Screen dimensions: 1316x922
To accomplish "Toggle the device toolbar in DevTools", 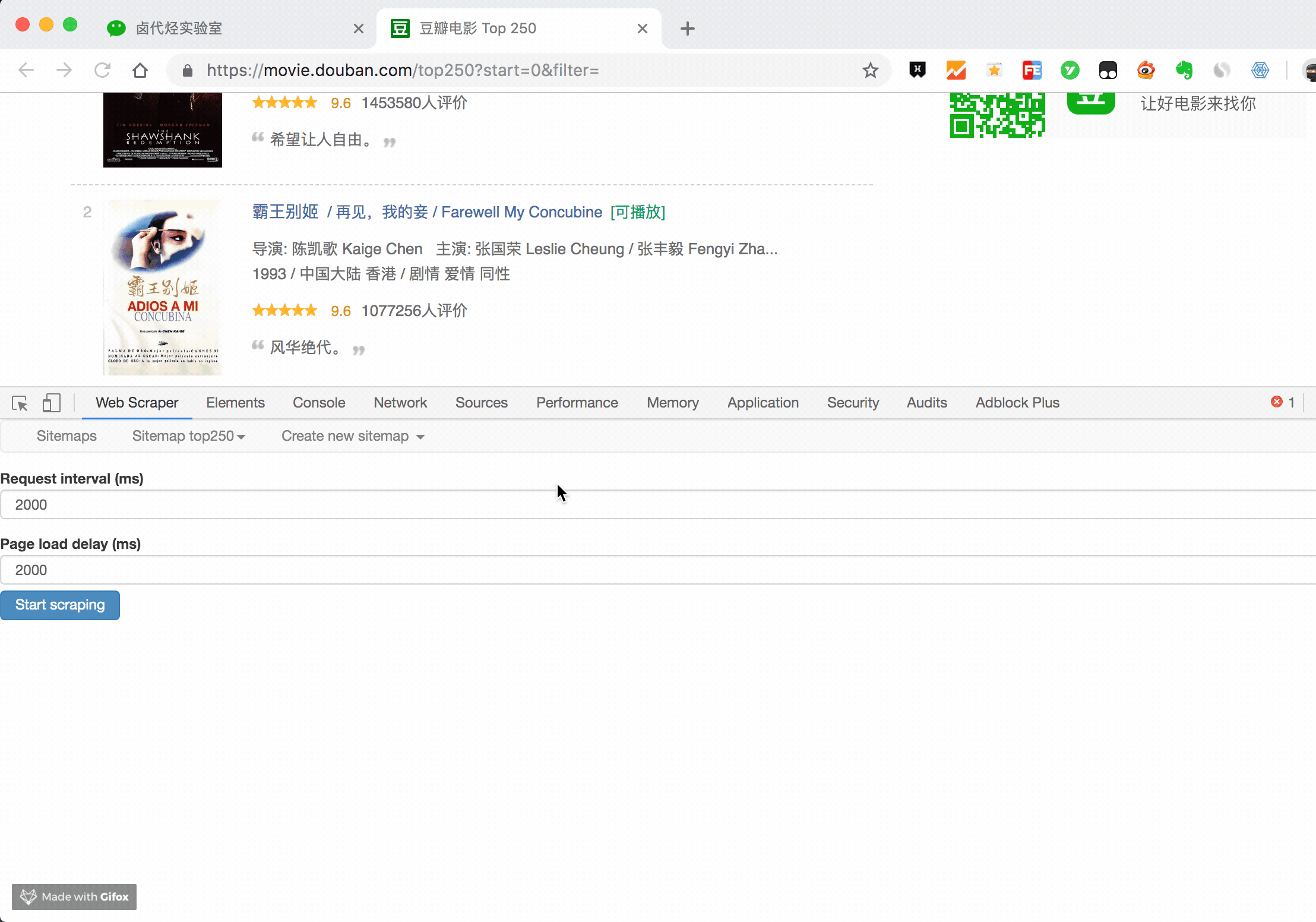I will point(51,403).
